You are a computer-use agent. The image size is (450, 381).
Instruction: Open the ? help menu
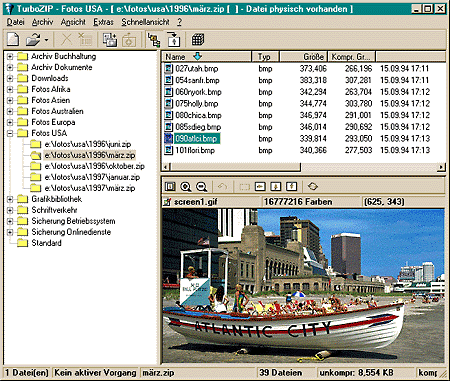pos(179,22)
